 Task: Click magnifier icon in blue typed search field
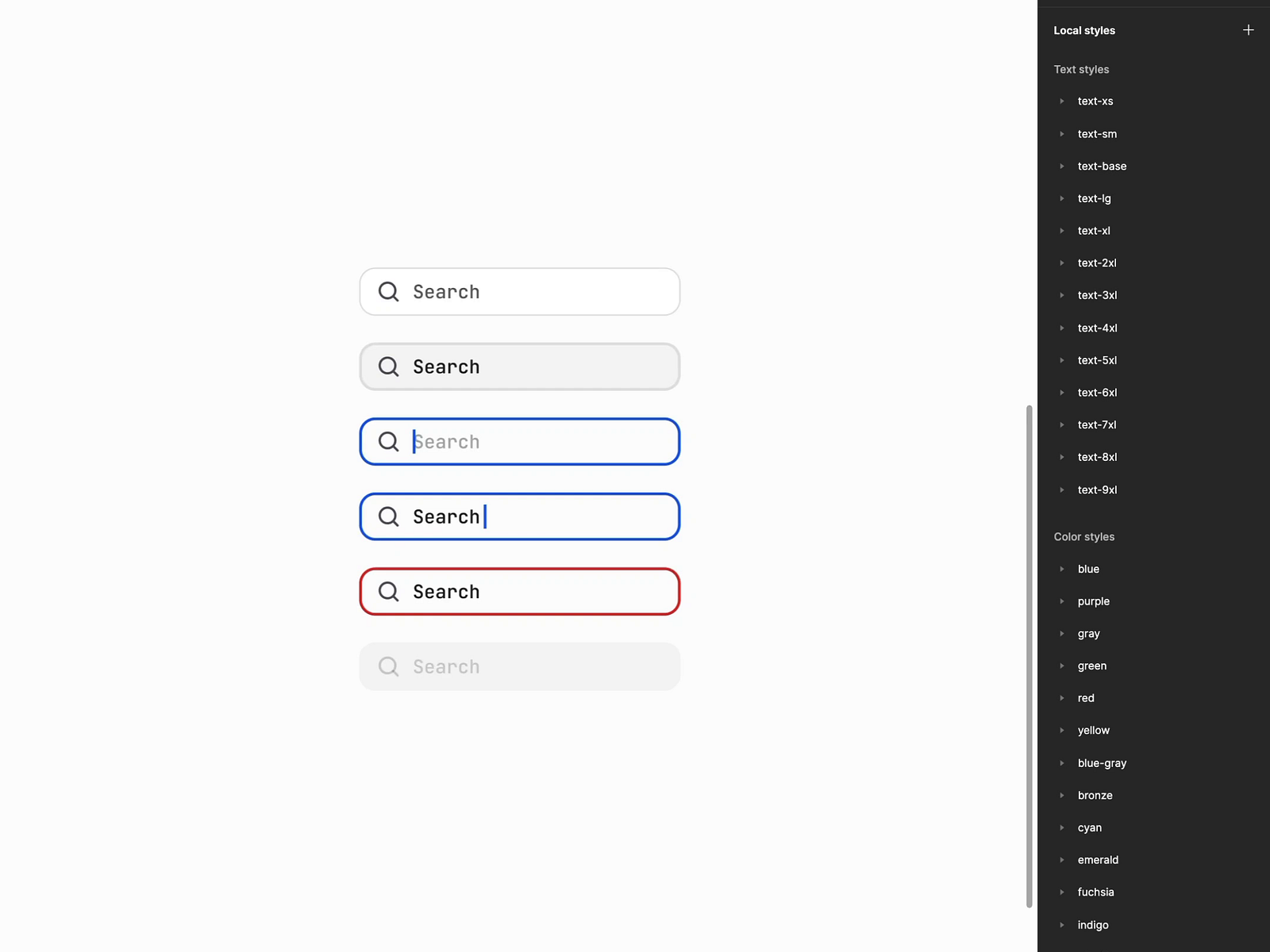388,516
